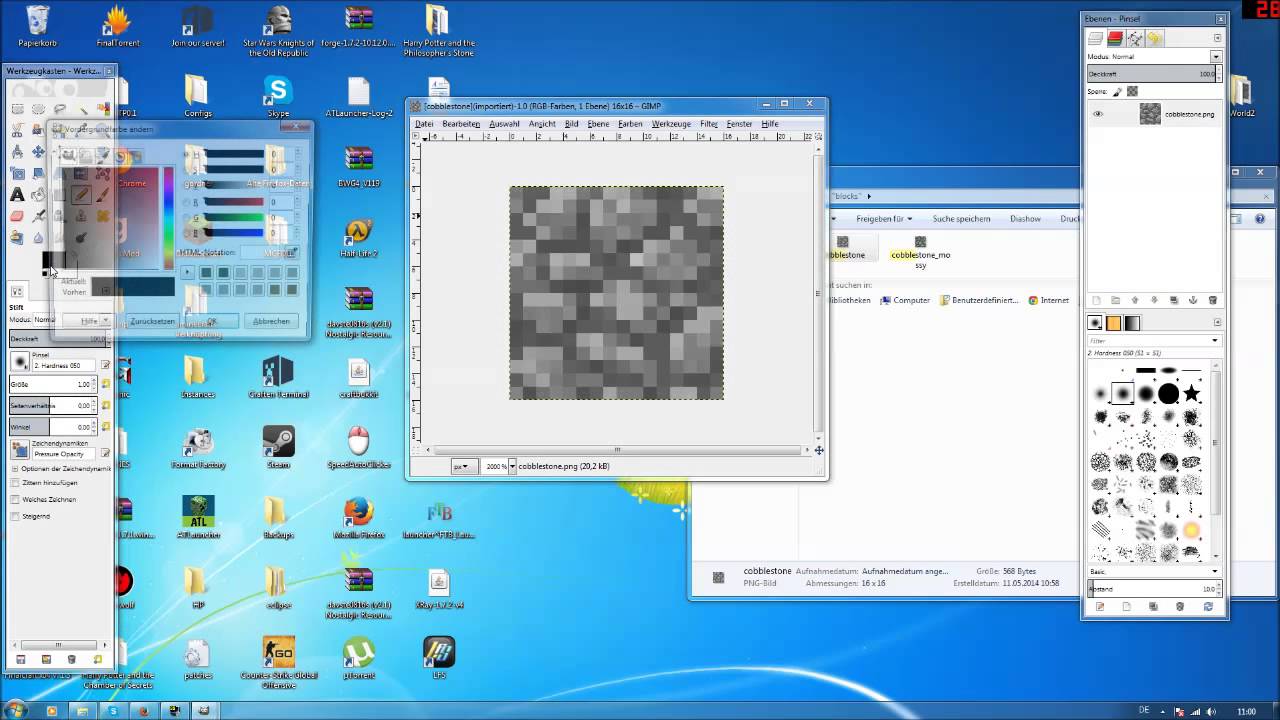Click Abbrechen in color dialog
The image size is (1280, 720).
pyautogui.click(x=271, y=321)
